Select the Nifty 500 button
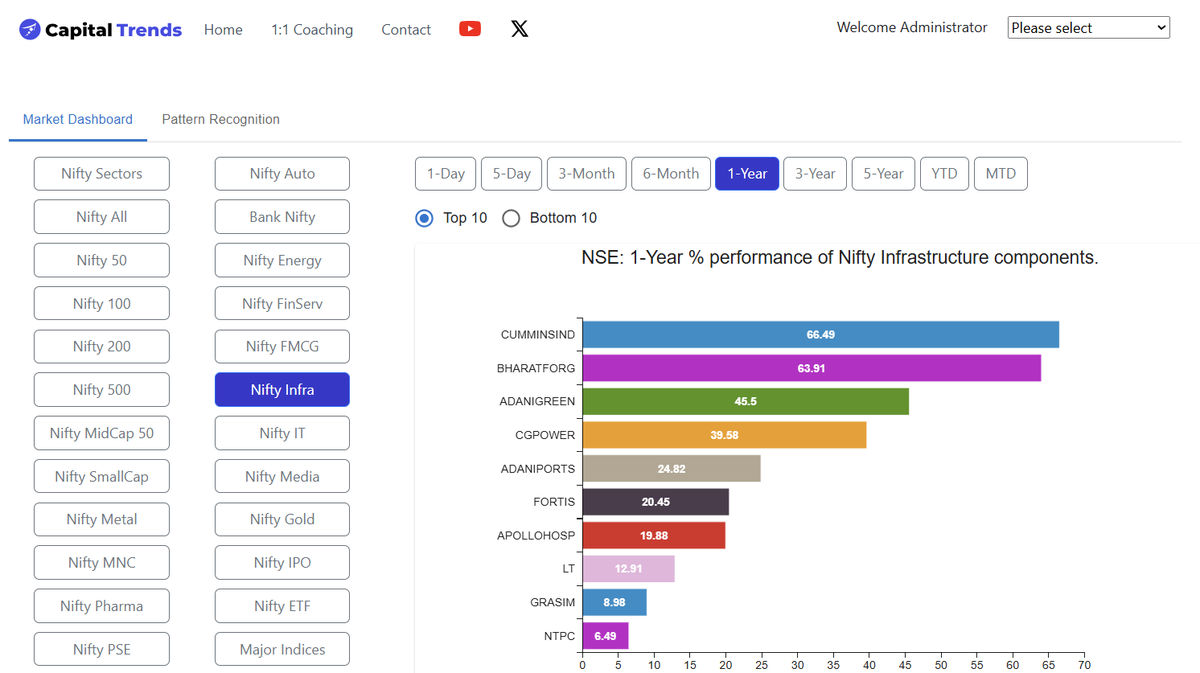Viewport: 1200px width, 673px height. (102, 390)
